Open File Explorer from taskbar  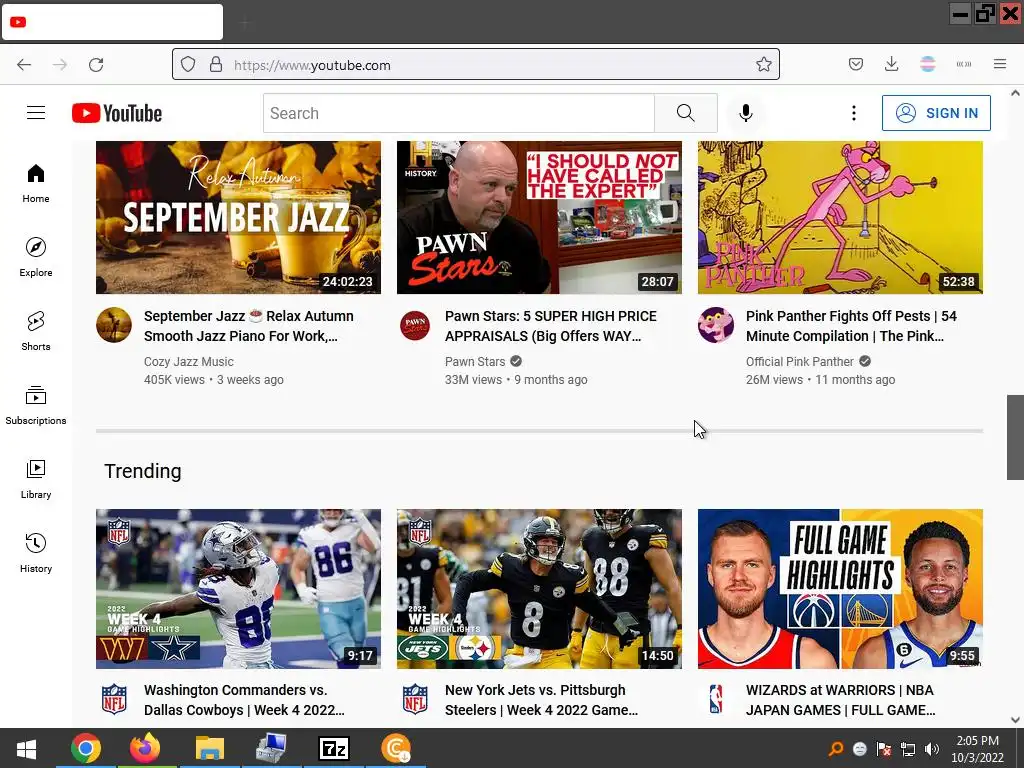click(209, 748)
